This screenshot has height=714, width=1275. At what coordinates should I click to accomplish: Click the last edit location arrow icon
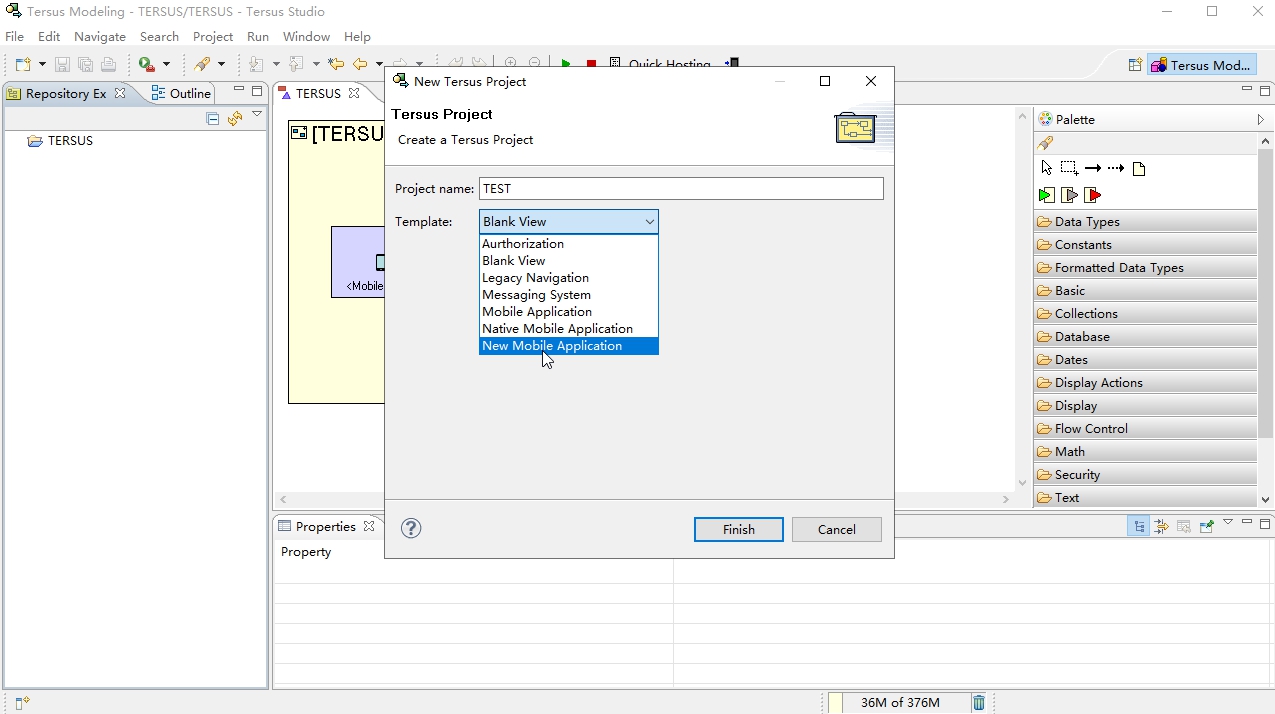336,64
